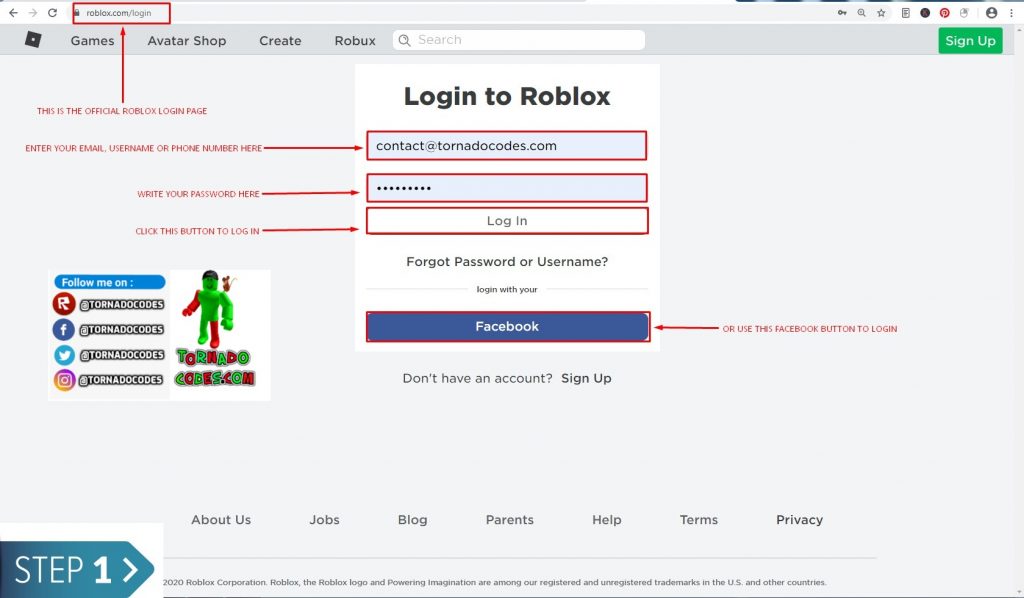
Task: Click the grey puzzle extension icon
Action: coord(964,12)
